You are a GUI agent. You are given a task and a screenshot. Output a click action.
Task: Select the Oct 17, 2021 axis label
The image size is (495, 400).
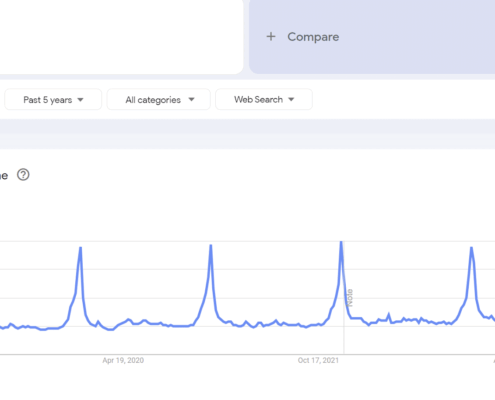coord(318,360)
